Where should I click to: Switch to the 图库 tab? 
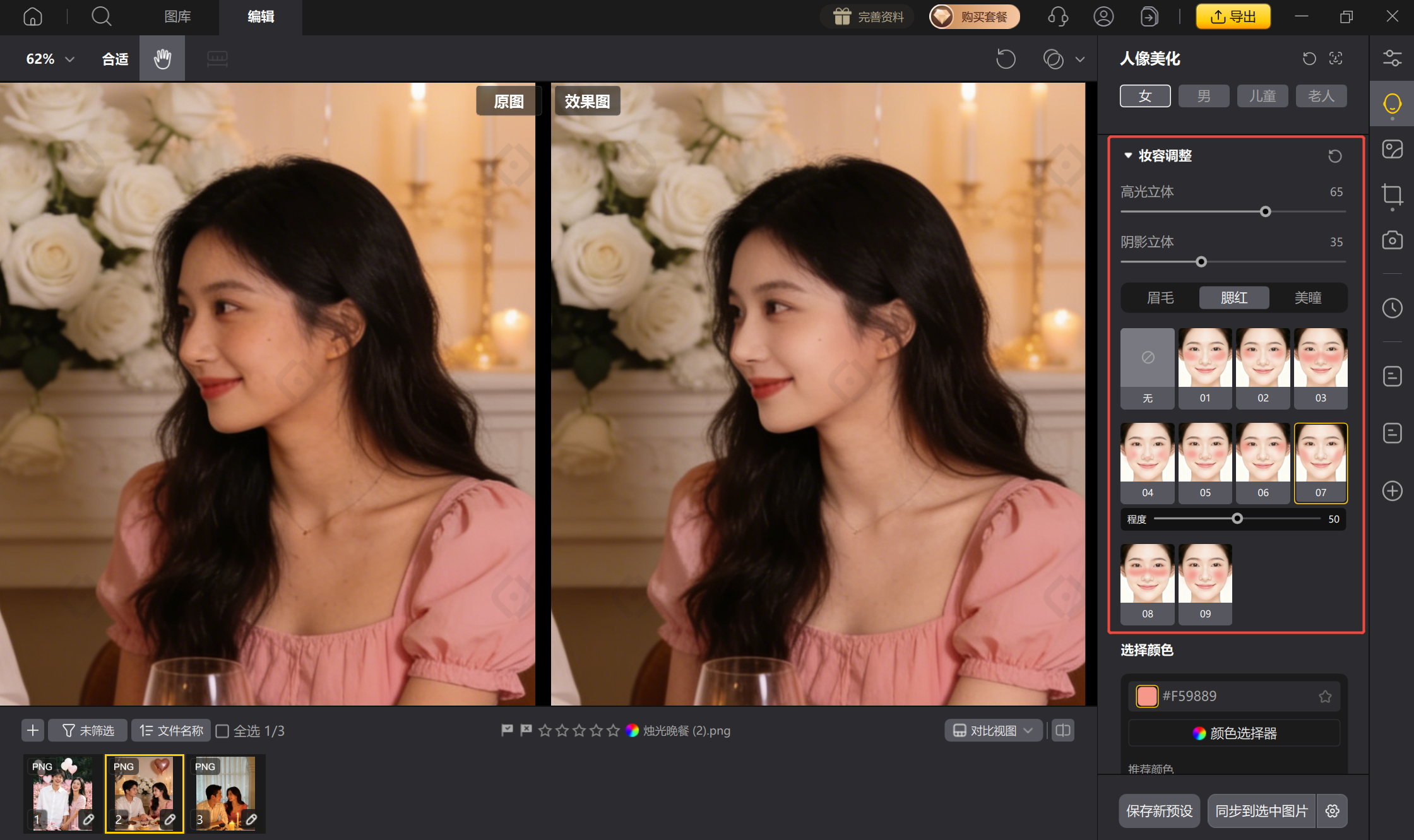coord(177,16)
